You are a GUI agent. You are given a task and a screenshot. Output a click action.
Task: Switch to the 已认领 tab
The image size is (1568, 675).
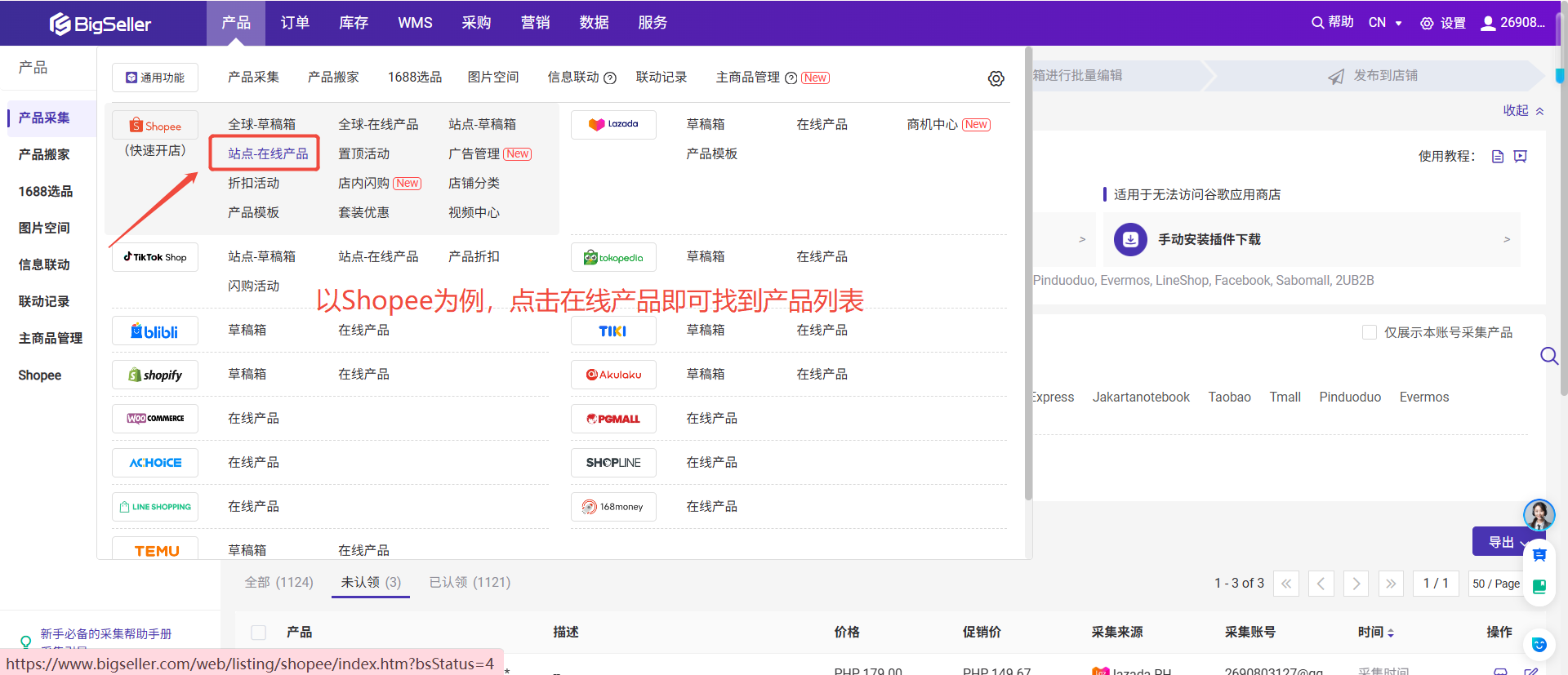click(x=470, y=582)
